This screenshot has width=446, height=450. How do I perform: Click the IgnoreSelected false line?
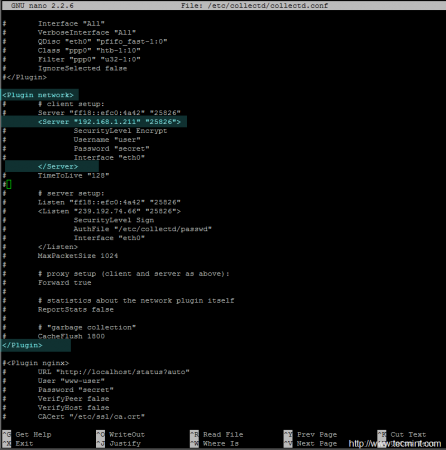82,68
